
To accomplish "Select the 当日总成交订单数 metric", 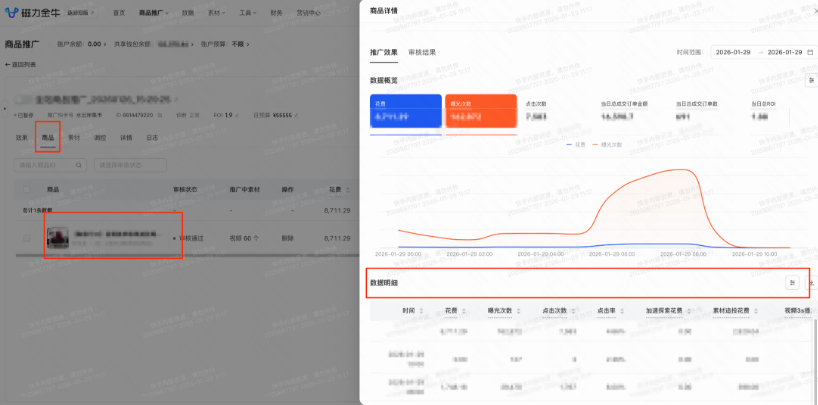I will [x=708, y=111].
